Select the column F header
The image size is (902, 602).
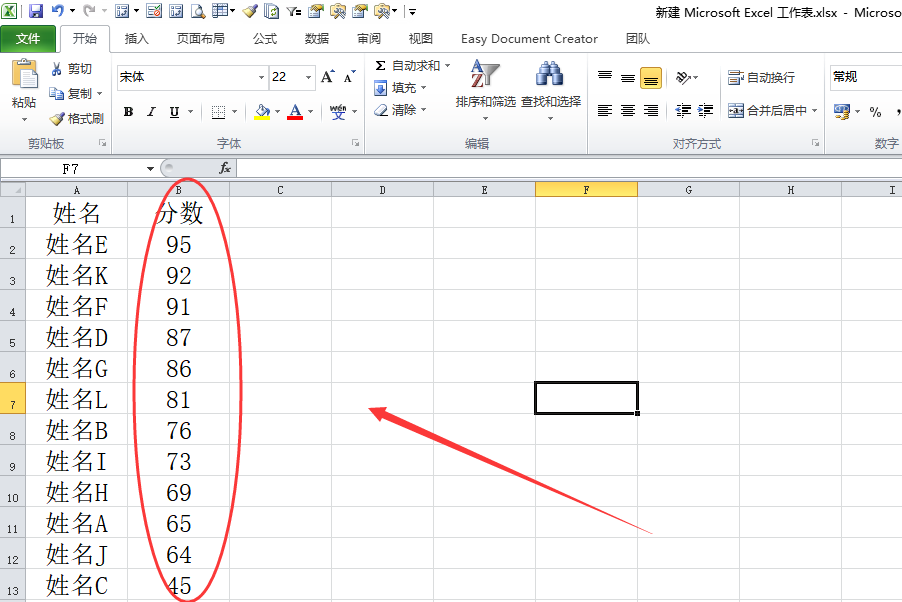(x=586, y=190)
